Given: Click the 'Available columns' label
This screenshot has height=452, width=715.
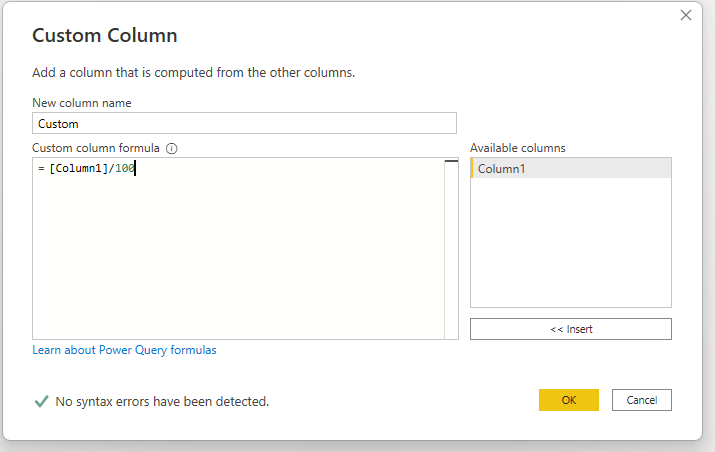Looking at the screenshot, I should [518, 148].
